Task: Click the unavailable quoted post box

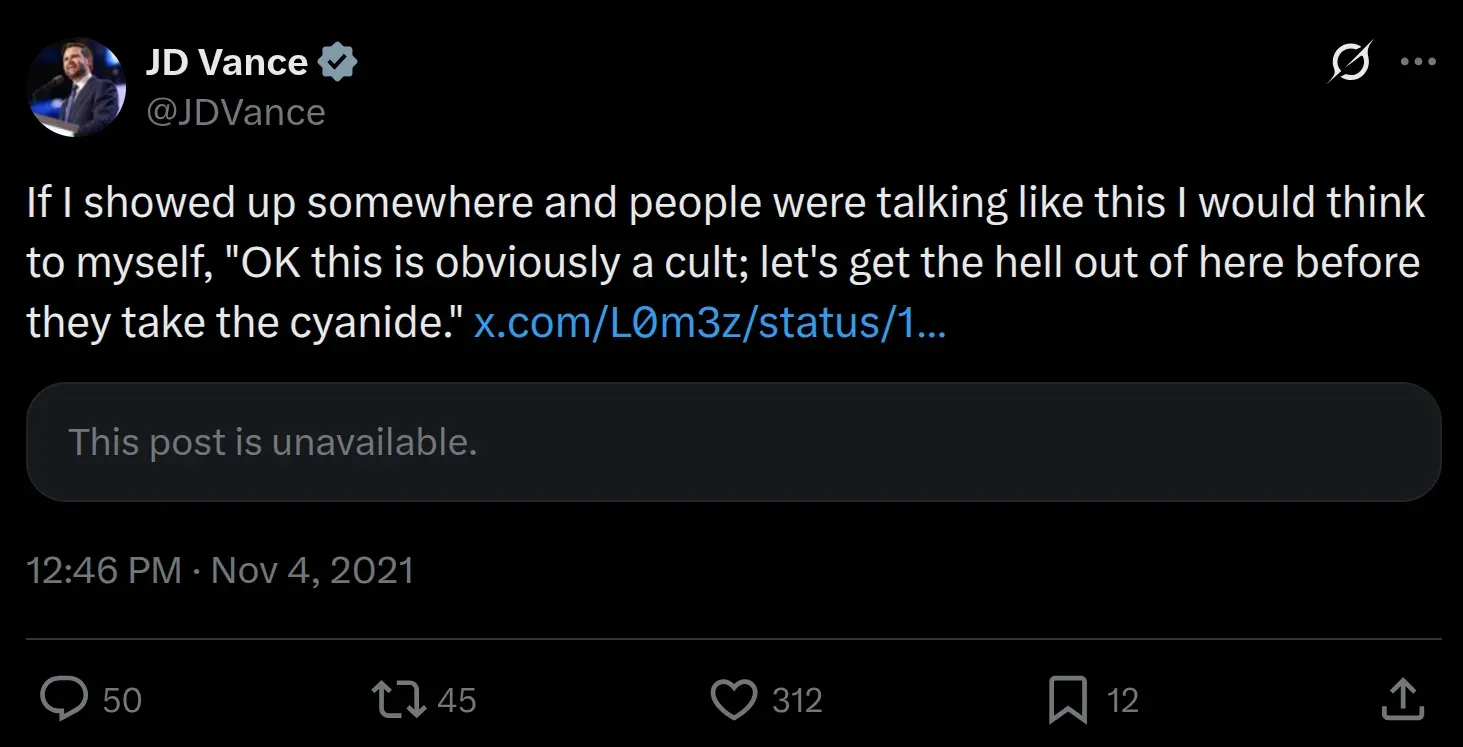Action: pyautogui.click(x=733, y=441)
